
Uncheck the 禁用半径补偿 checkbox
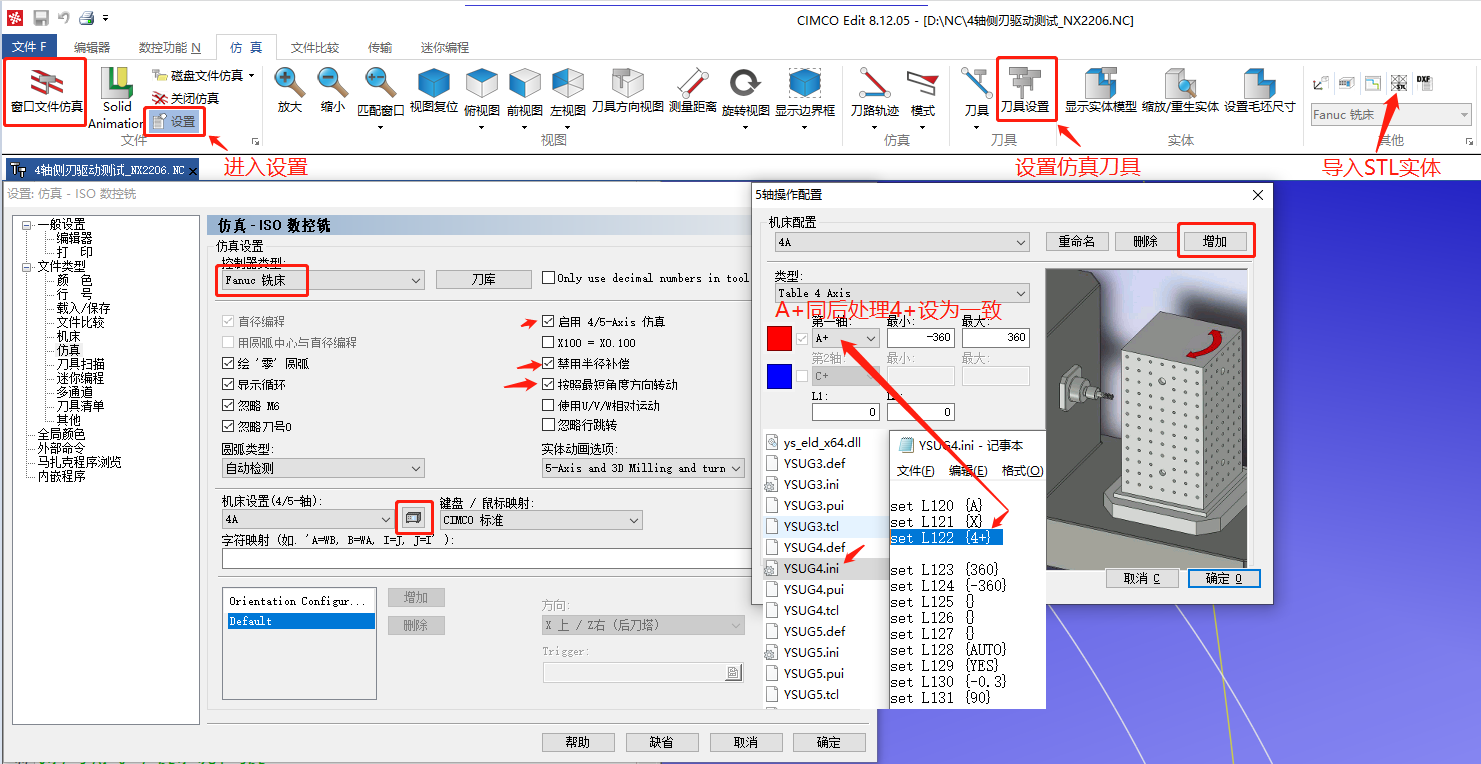tap(548, 364)
